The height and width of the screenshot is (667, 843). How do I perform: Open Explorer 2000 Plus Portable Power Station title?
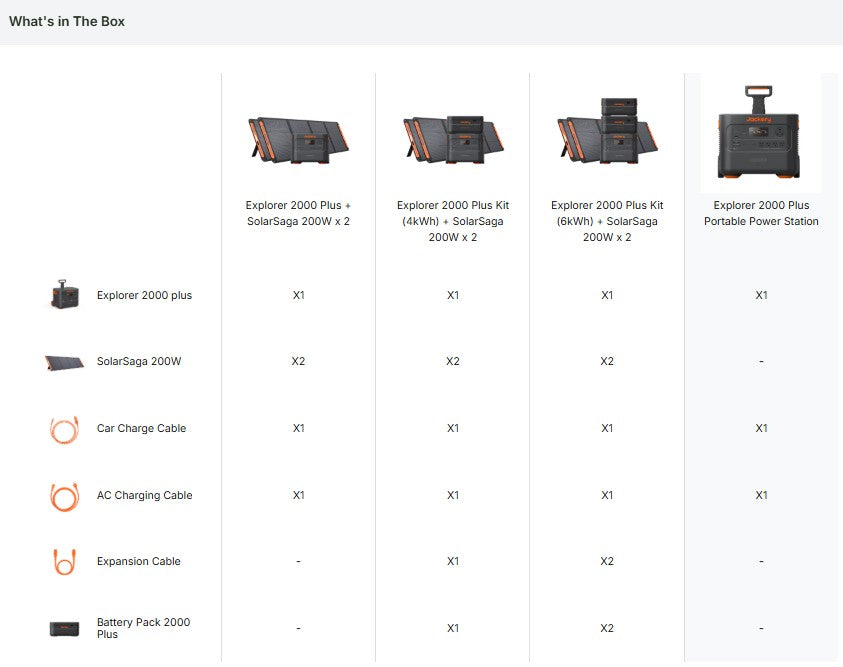pos(761,214)
